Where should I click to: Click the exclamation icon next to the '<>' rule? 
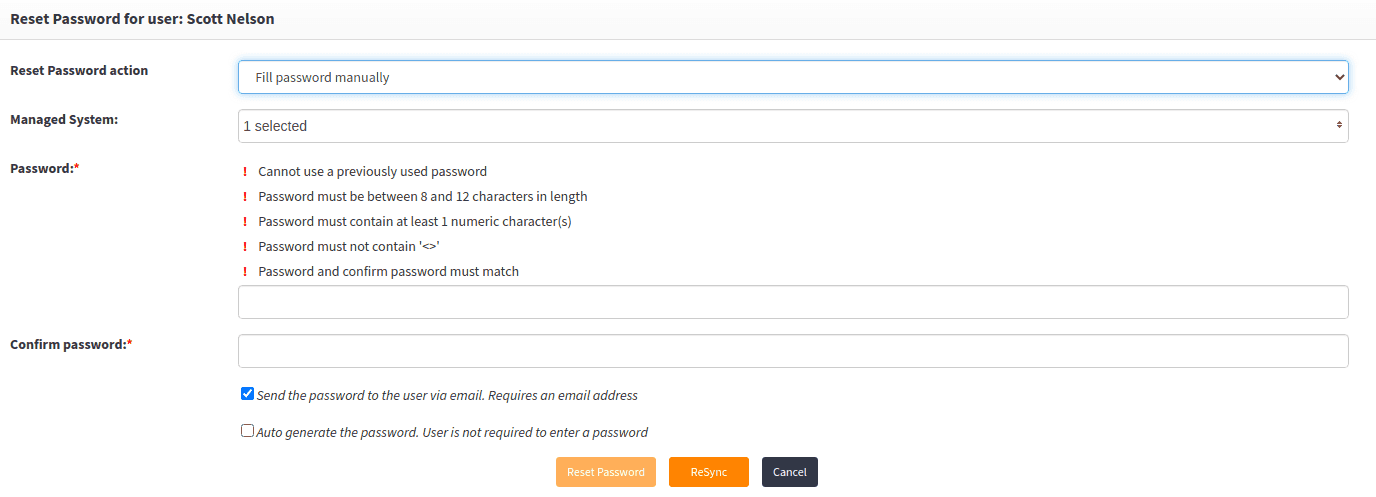pos(245,247)
